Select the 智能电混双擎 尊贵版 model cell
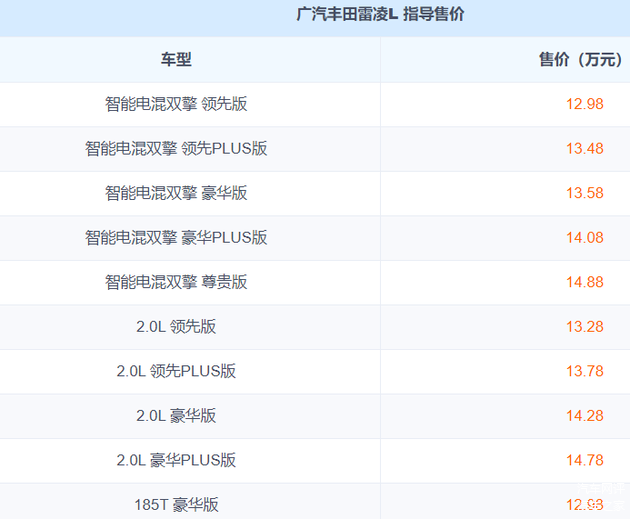Screen dimensions: 630x519 [176, 282]
